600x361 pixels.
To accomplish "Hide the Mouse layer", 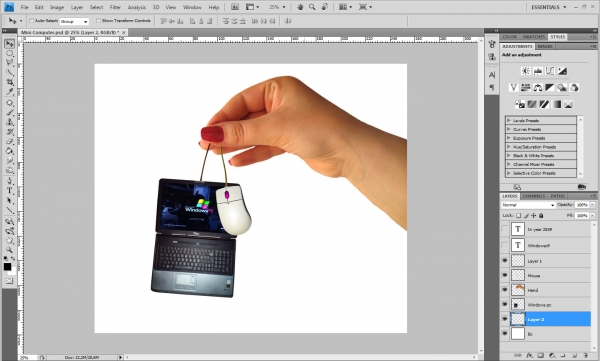I will [505, 275].
